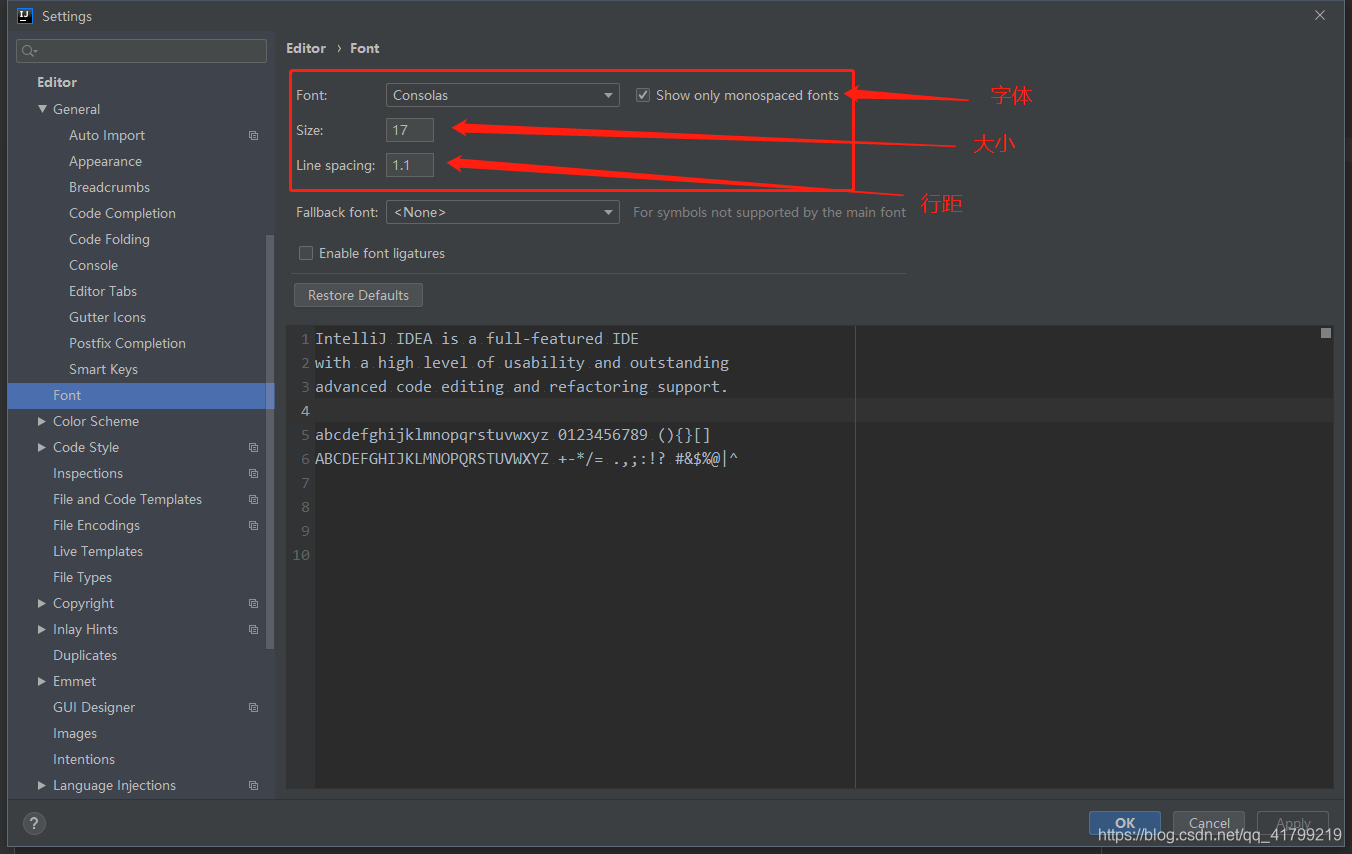Open Code Folding settings
The image size is (1352, 854).
coord(109,239)
